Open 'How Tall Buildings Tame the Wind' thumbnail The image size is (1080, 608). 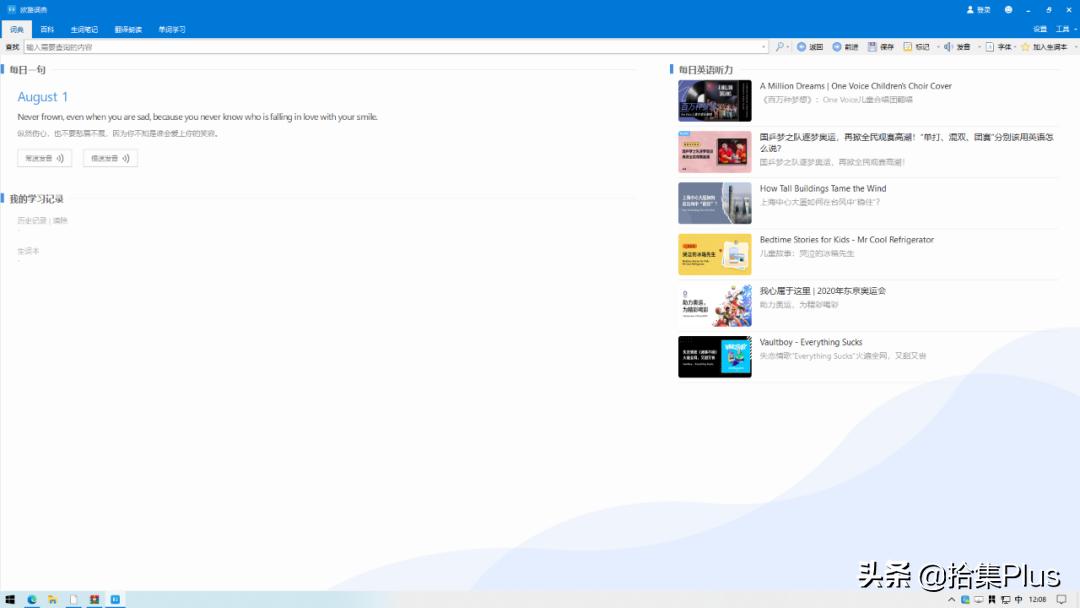click(714, 203)
